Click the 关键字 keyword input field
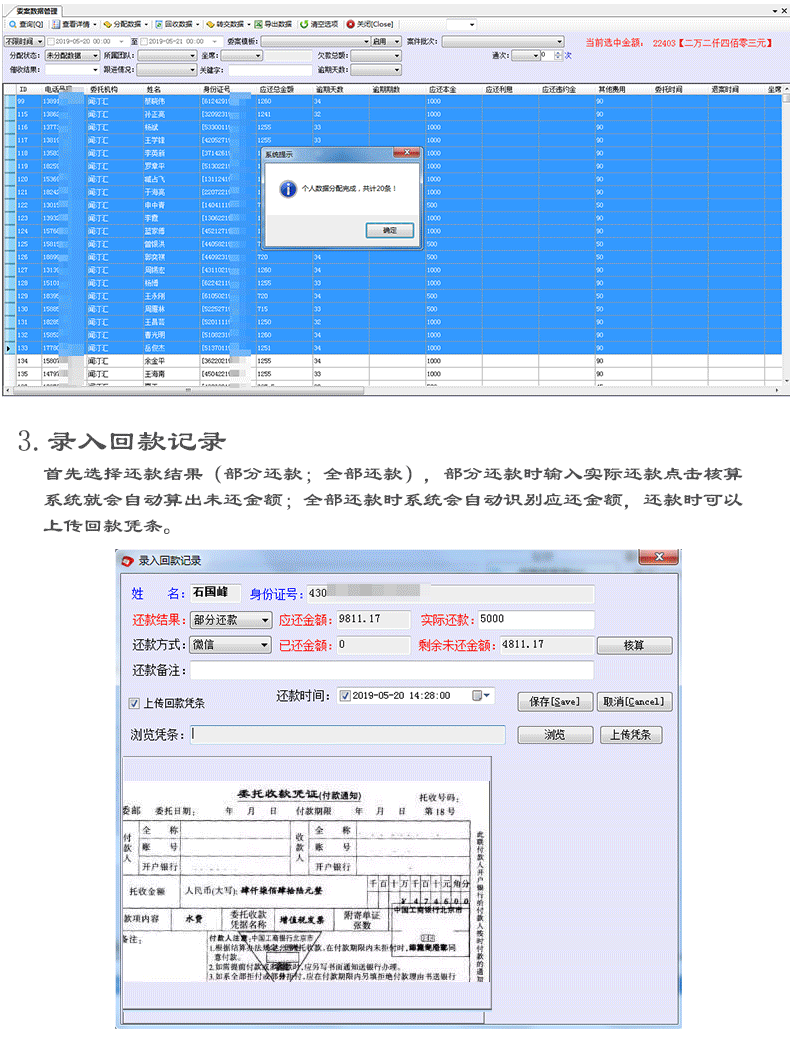 tap(270, 70)
